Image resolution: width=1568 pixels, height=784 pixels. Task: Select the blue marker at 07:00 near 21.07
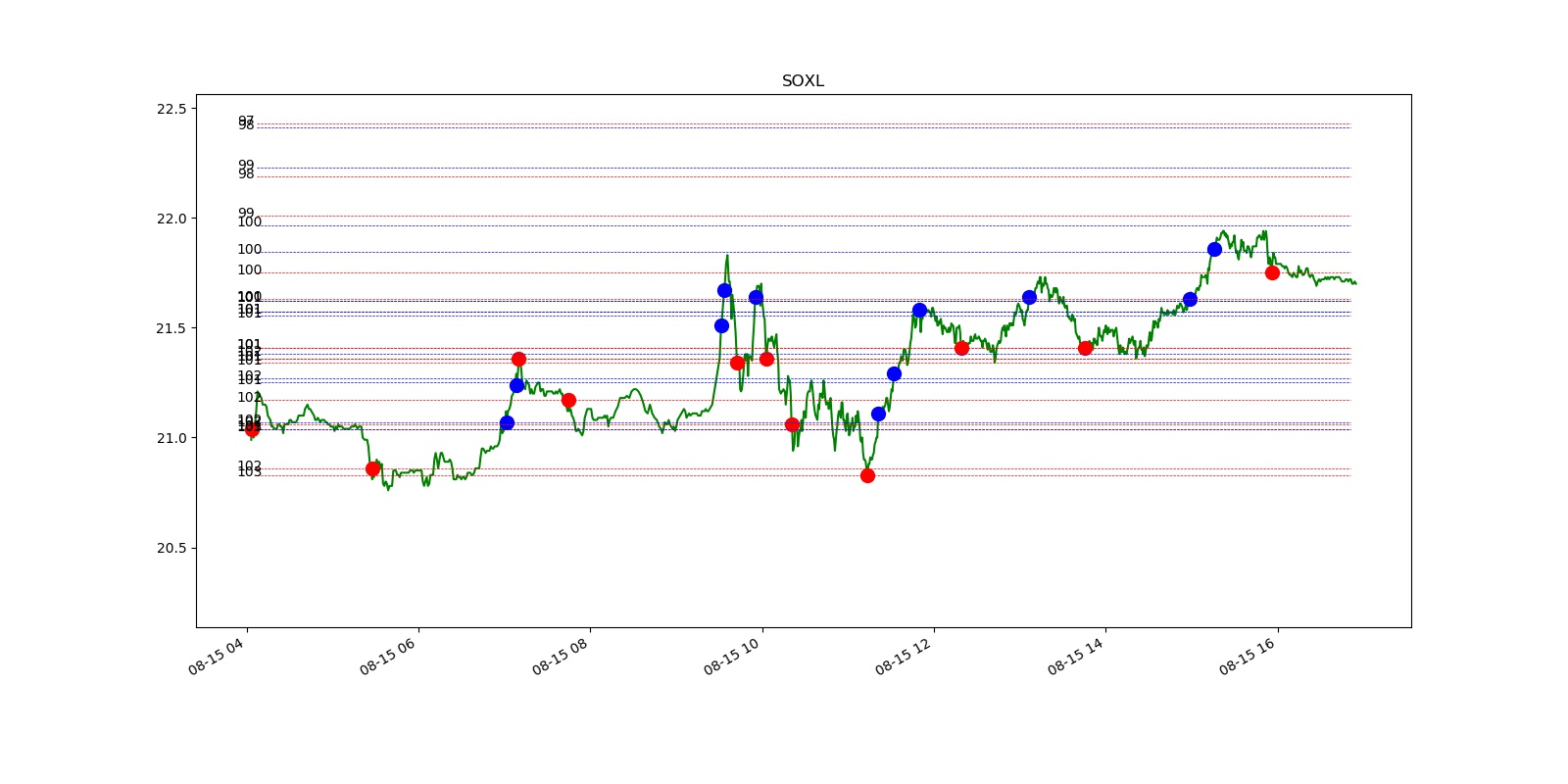coord(507,422)
